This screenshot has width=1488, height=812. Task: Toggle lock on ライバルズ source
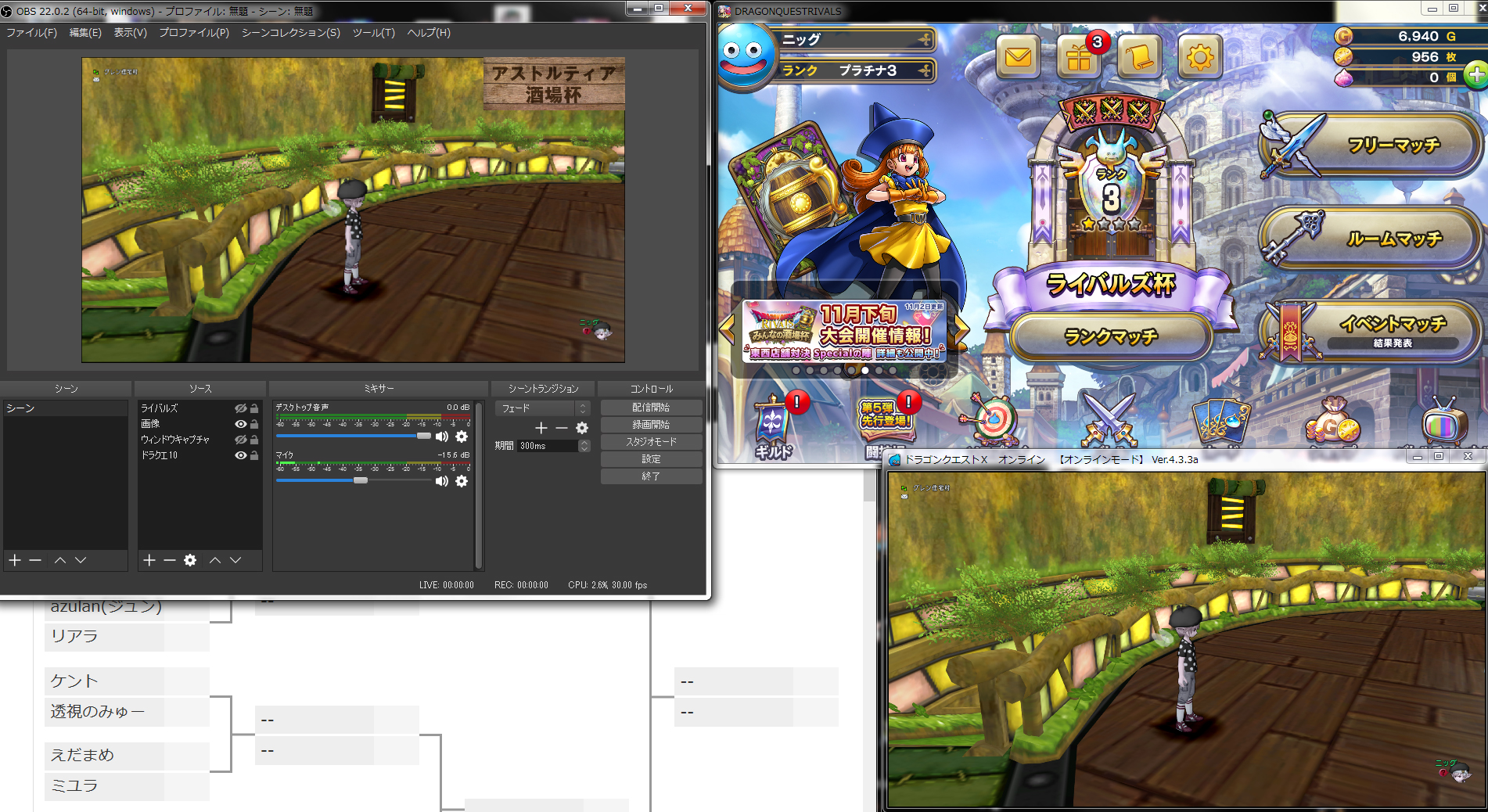254,408
